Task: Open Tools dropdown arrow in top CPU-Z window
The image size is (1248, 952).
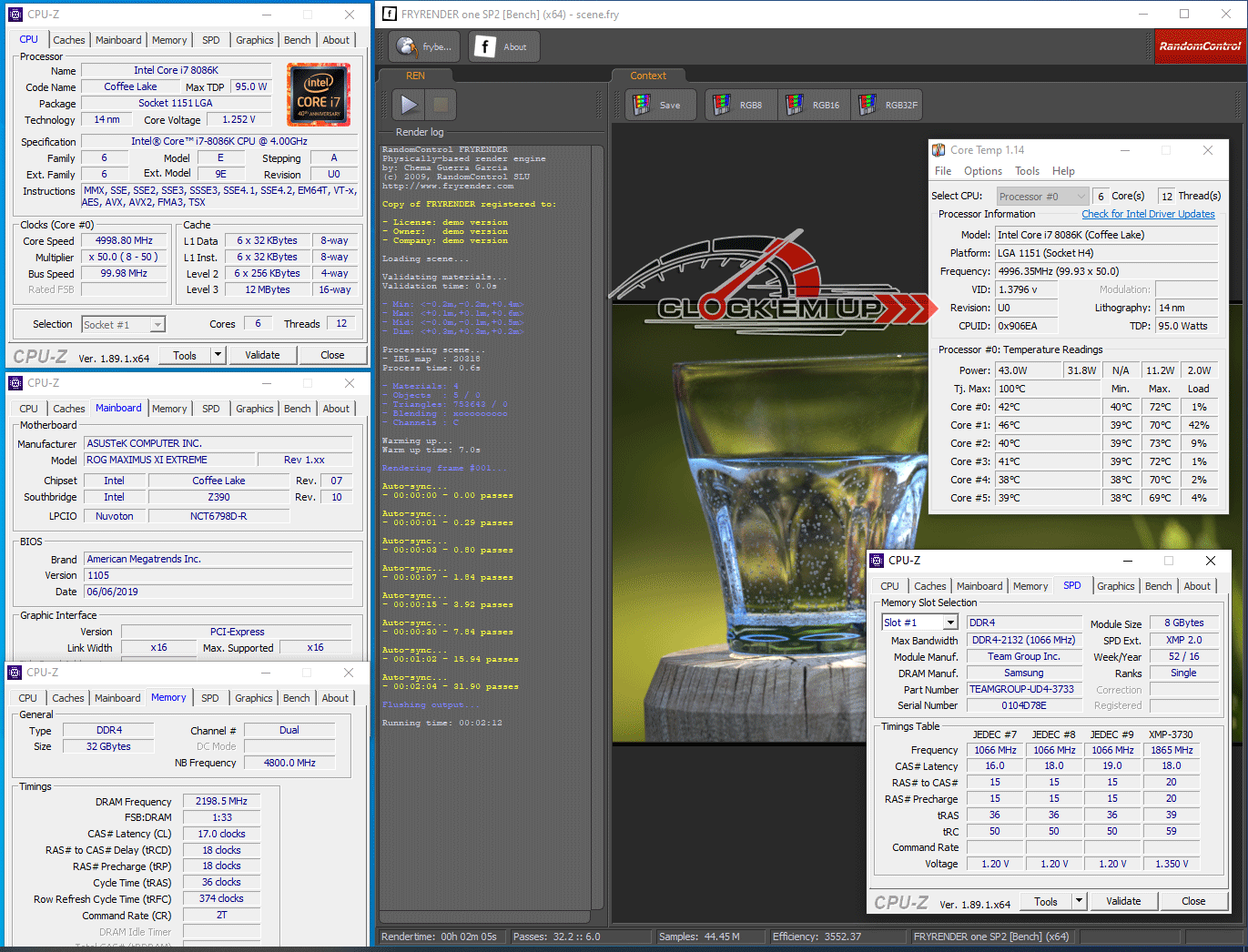Action: point(218,355)
